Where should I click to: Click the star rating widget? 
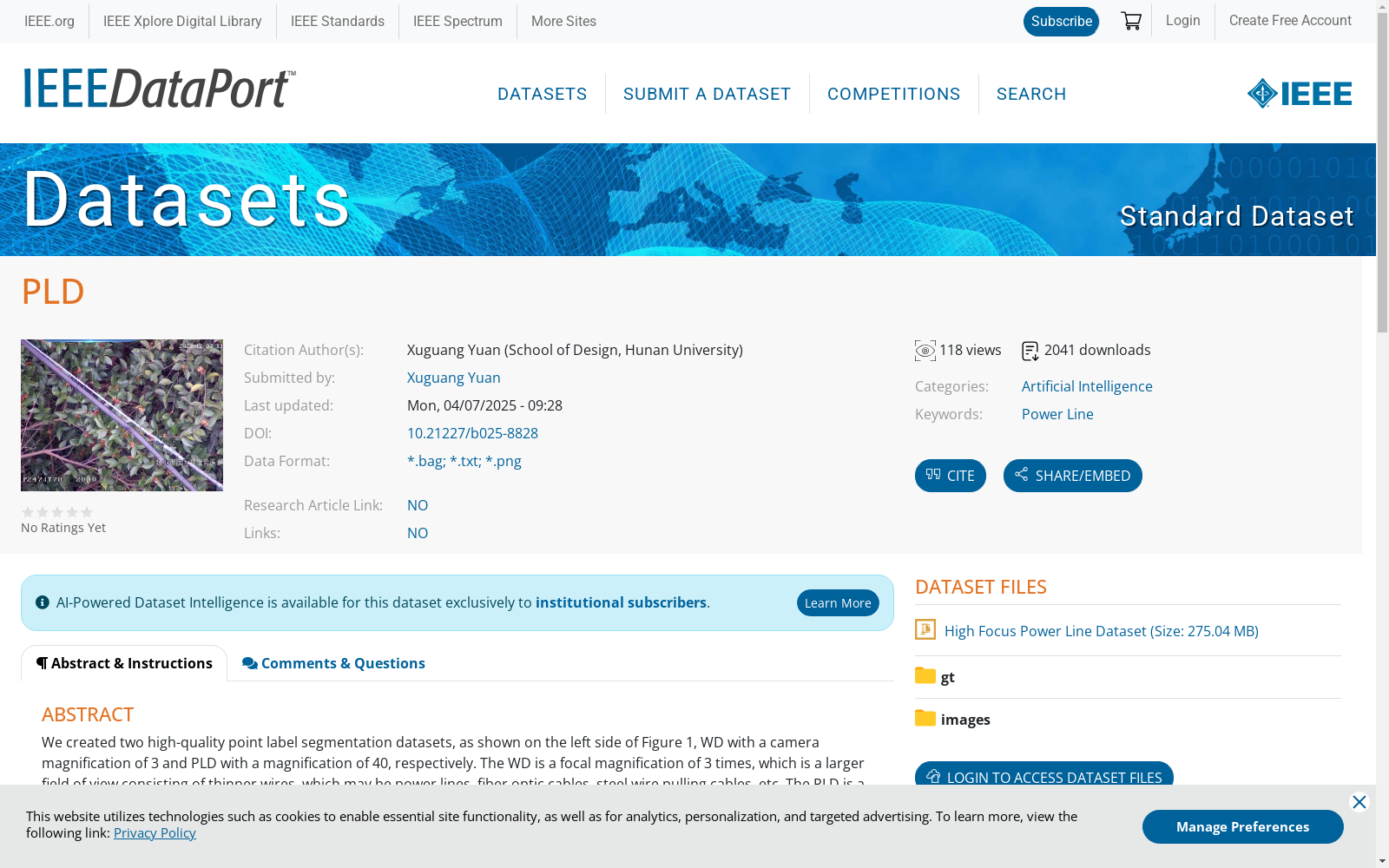pyautogui.click(x=57, y=512)
